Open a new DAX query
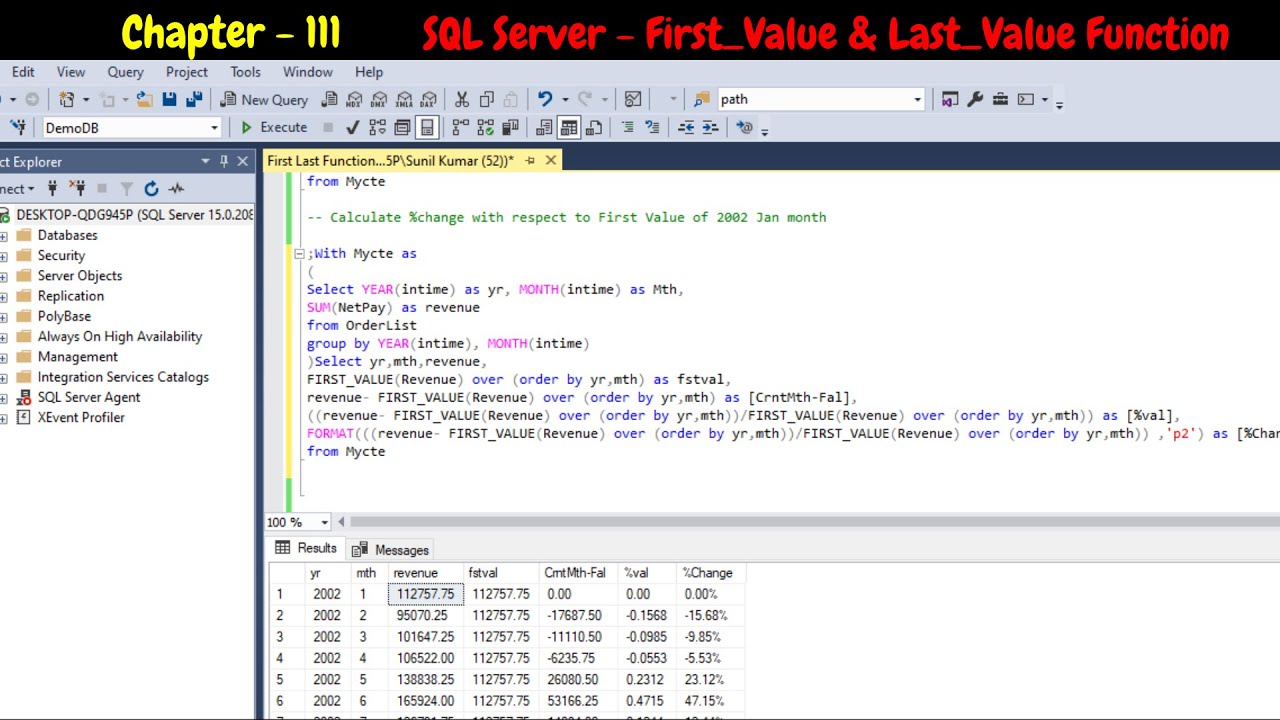 coord(428,99)
